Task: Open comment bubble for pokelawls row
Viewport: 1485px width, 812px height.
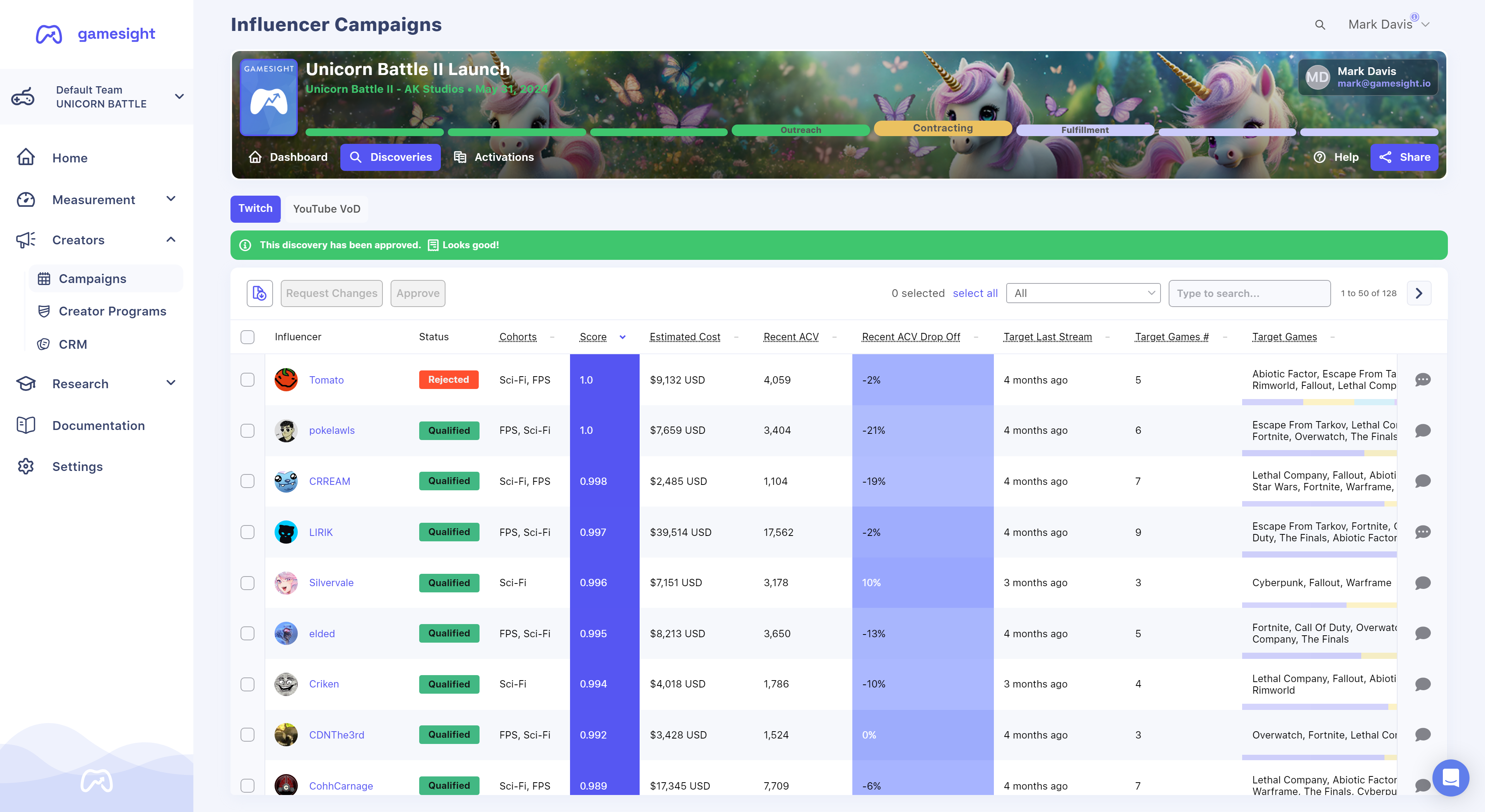Action: click(x=1422, y=430)
